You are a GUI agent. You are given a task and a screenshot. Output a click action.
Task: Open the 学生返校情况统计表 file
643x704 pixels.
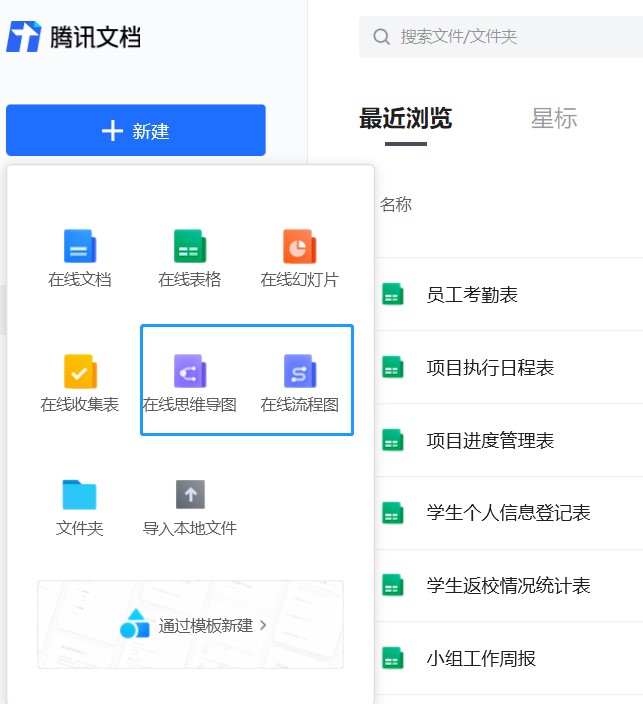point(509,585)
